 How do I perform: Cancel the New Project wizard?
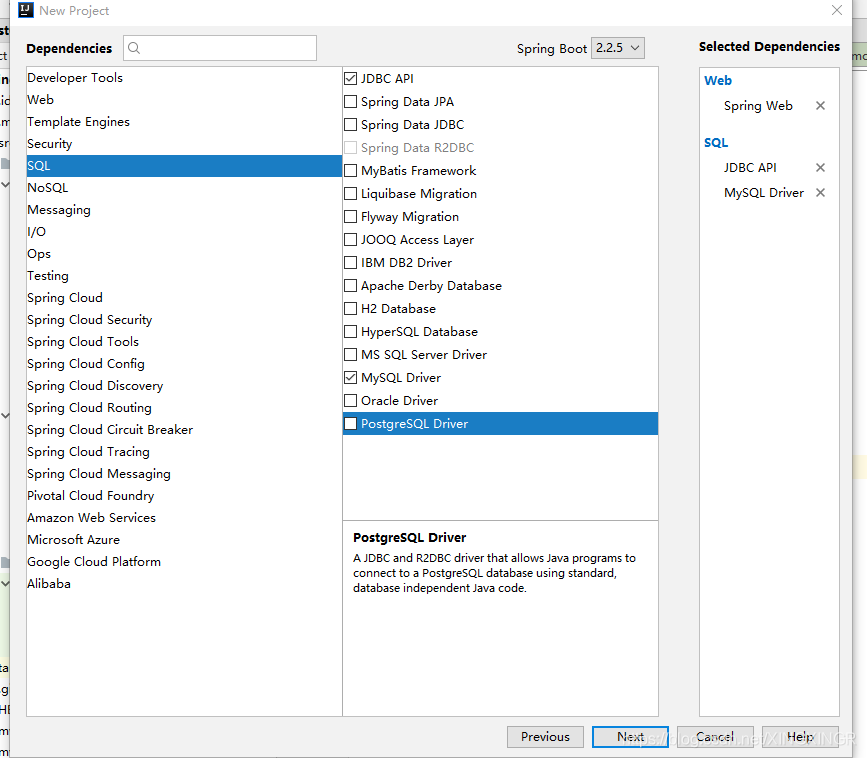(x=715, y=737)
